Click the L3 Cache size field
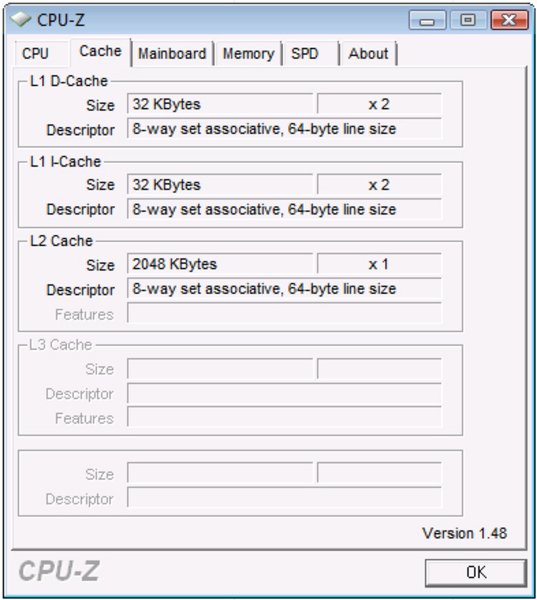 (x=220, y=369)
